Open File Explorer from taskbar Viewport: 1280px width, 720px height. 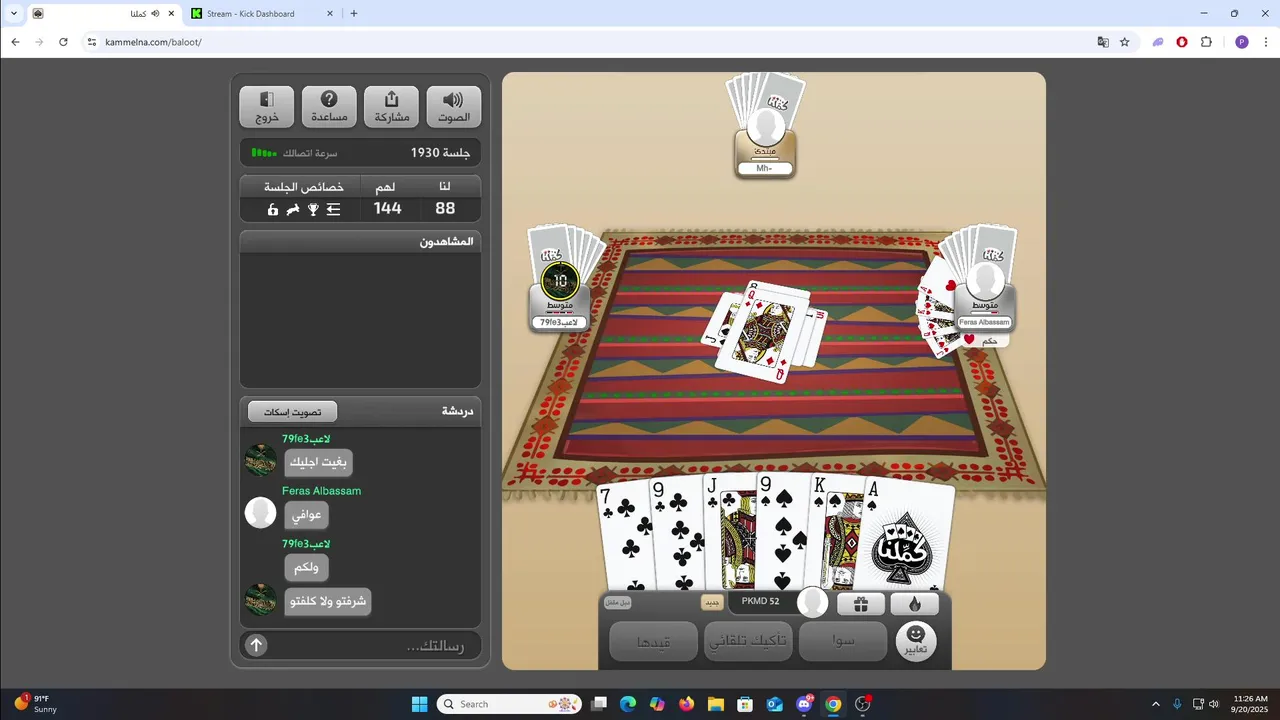coord(716,704)
